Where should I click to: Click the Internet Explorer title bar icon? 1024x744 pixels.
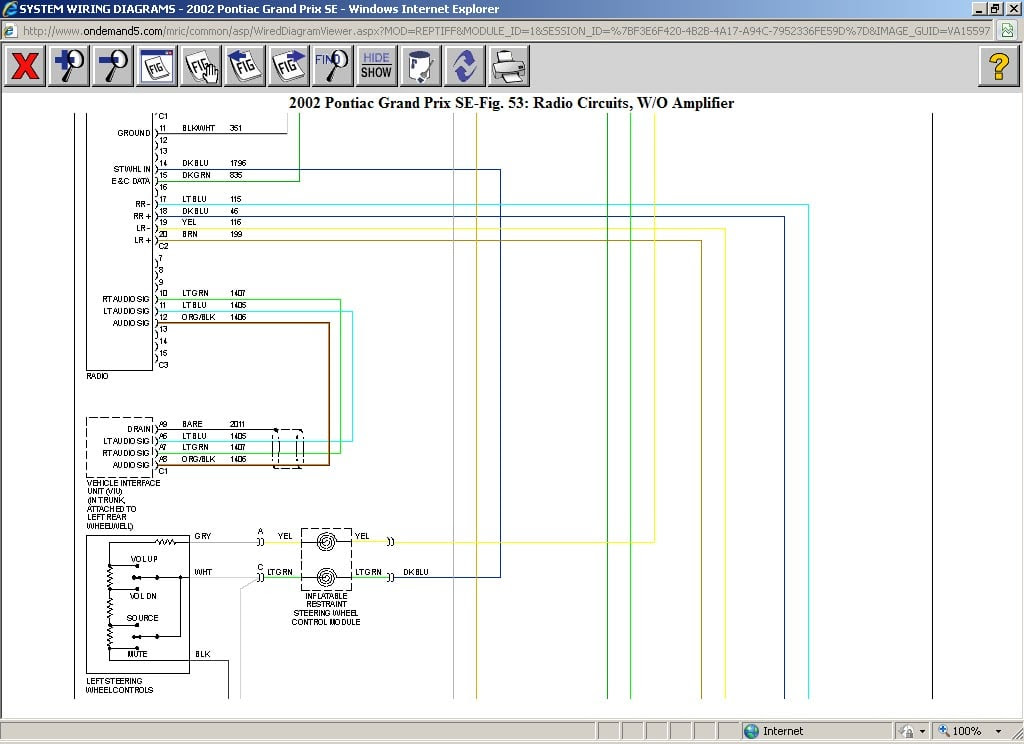(9, 8)
